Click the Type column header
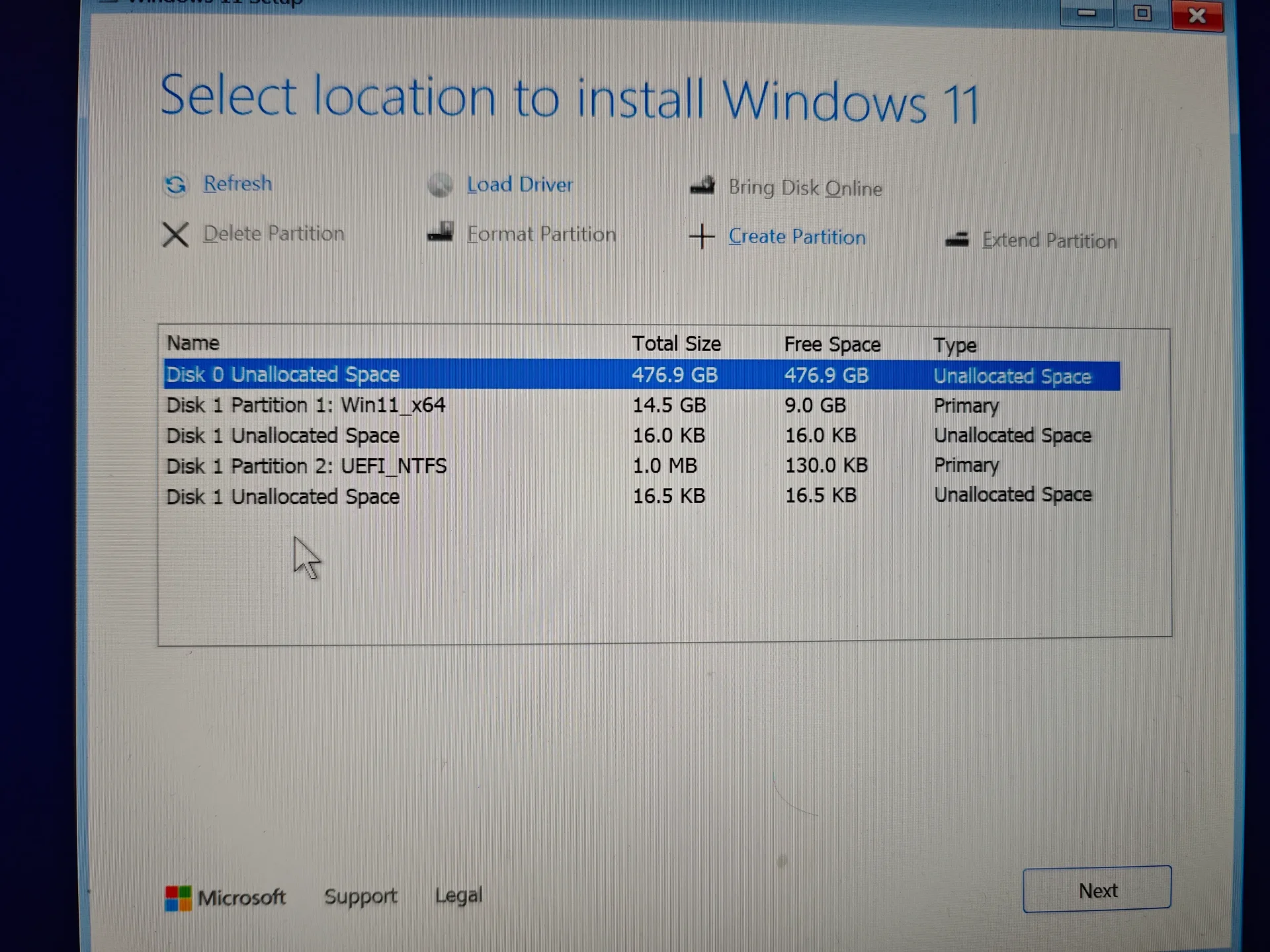The width and height of the screenshot is (1270, 952). tap(955, 346)
